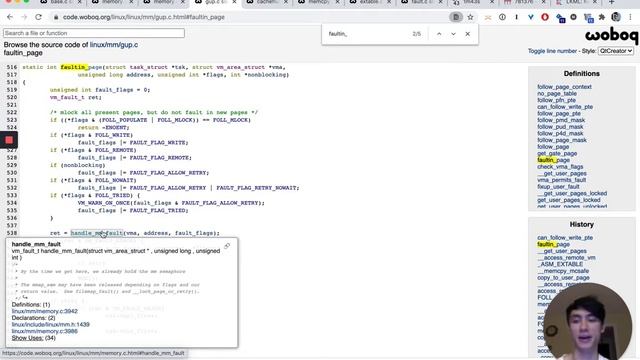Viewport: 640px width, 360px height.
Task: Jump to follow_p4d_mask definition
Action: point(560,133)
